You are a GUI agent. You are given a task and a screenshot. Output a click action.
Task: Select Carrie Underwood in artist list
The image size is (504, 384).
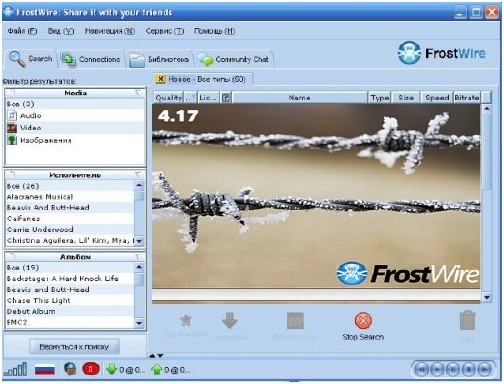coord(70,229)
